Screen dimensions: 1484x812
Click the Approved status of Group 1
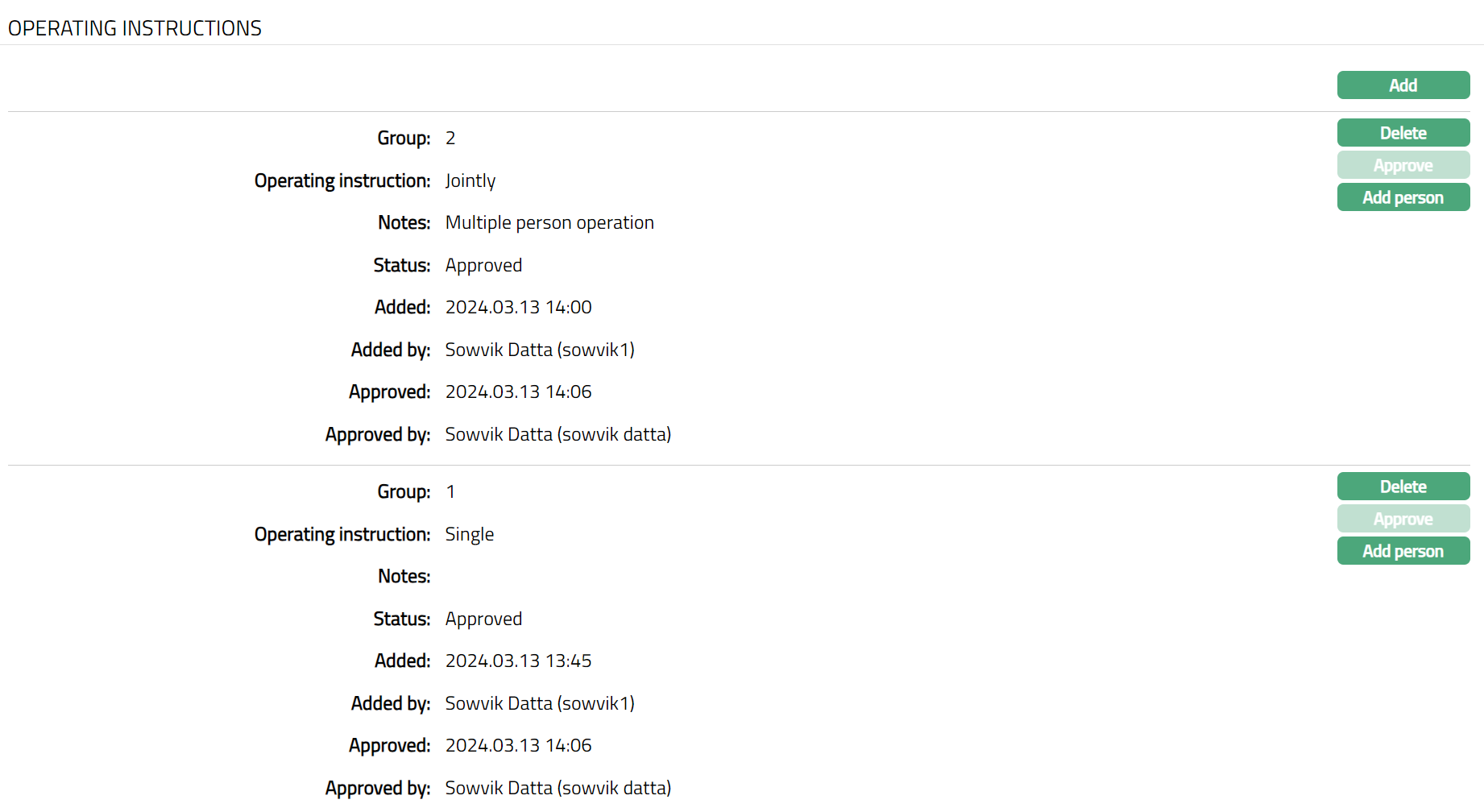[483, 619]
